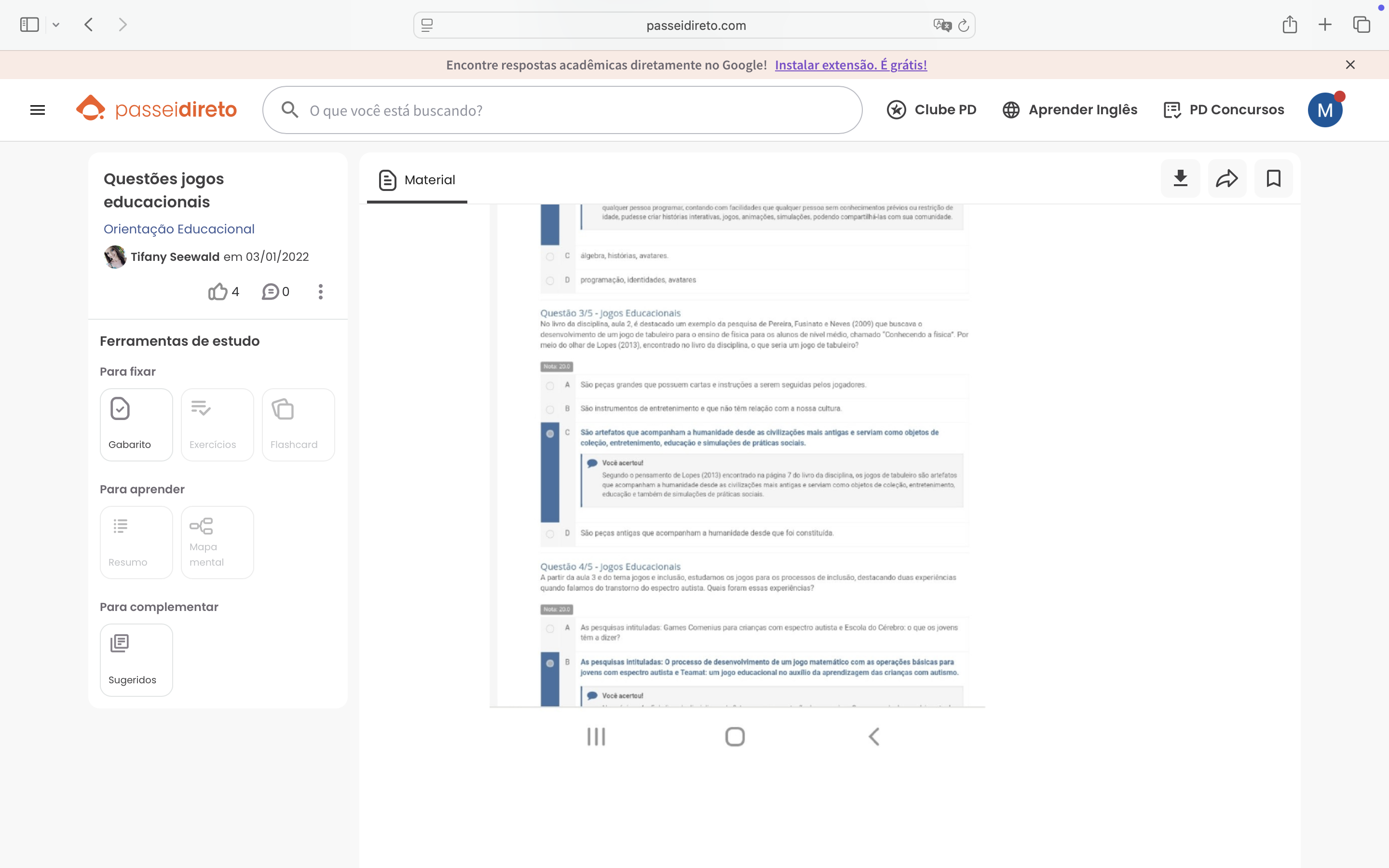Open the Sugeridos study tool
This screenshot has height=868, width=1389.
[x=136, y=660]
